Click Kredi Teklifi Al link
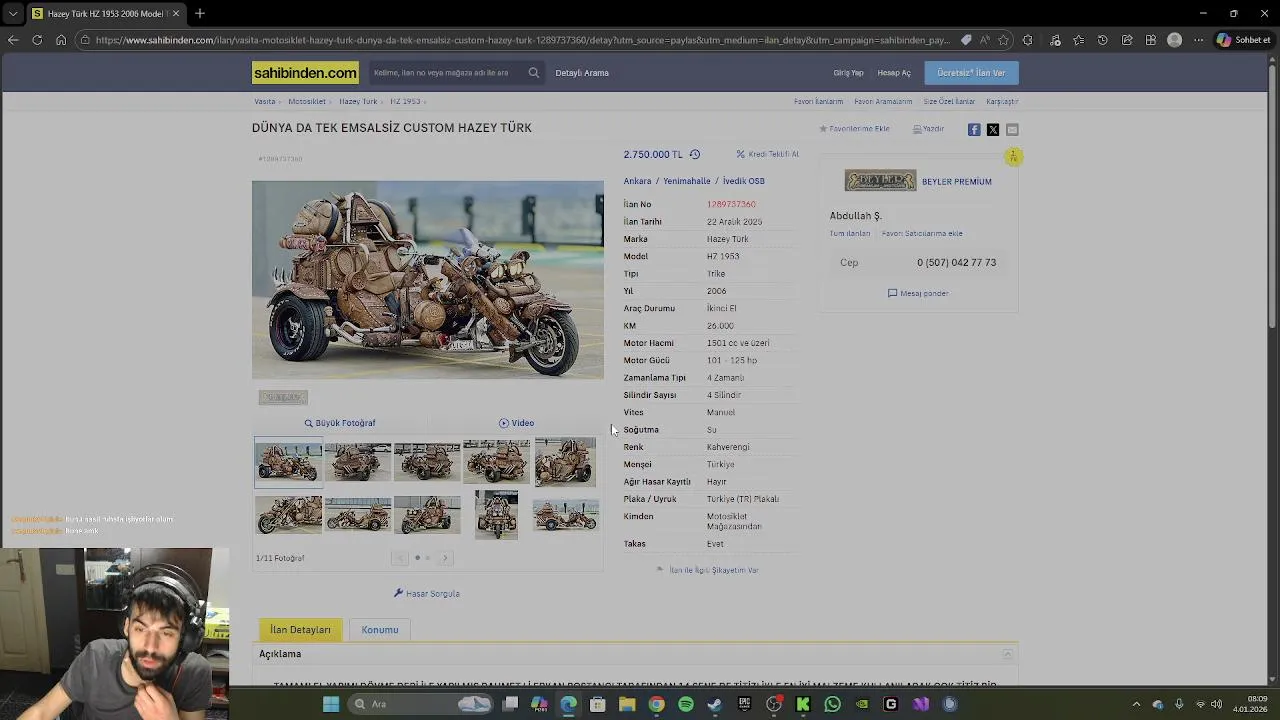This screenshot has height=720, width=1280. (x=768, y=154)
